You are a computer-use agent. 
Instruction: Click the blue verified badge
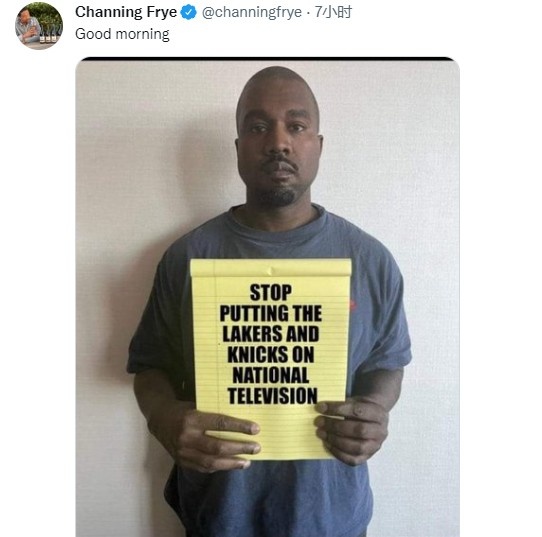189,13
